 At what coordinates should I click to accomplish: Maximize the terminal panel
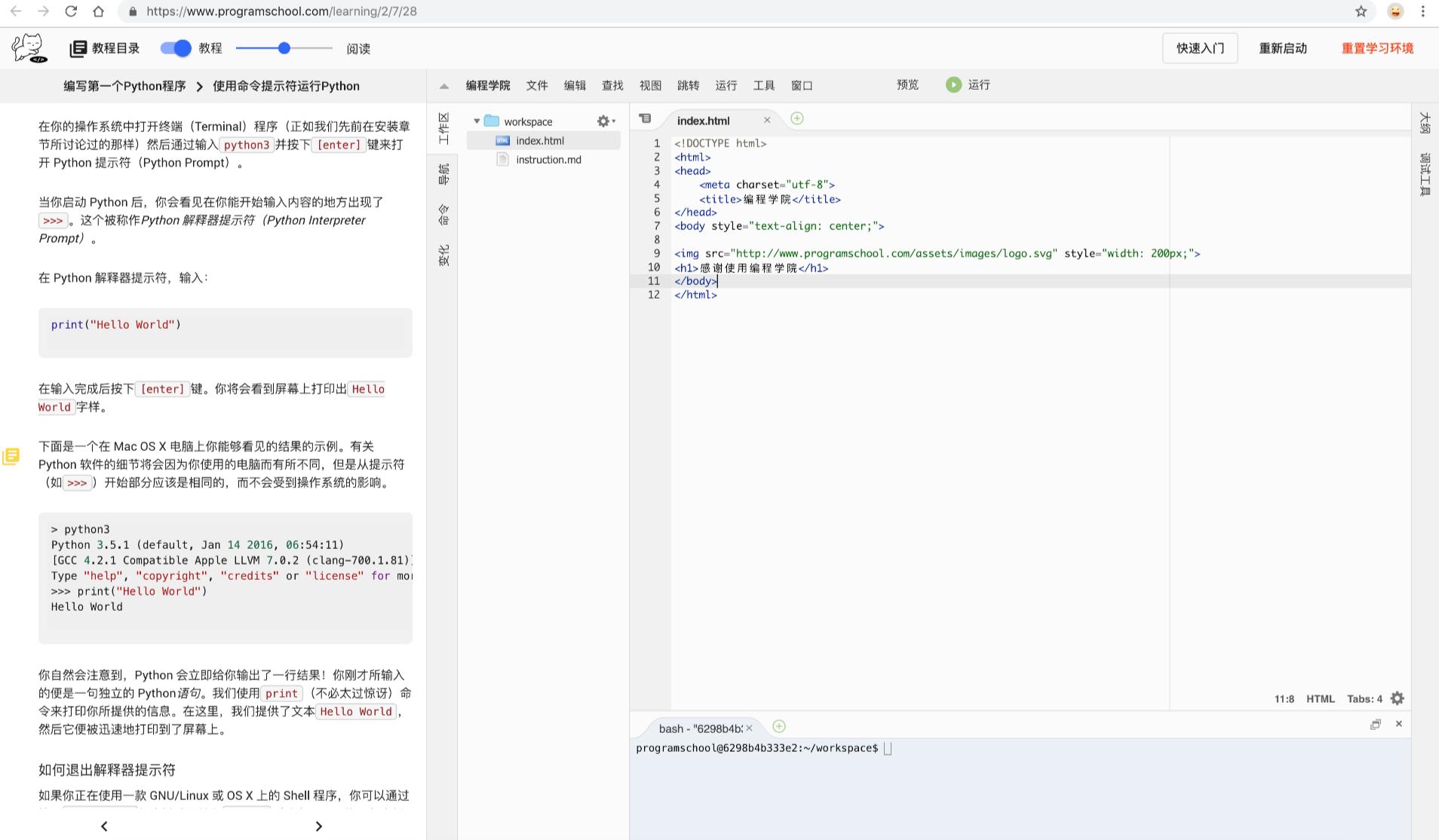[x=1375, y=725]
